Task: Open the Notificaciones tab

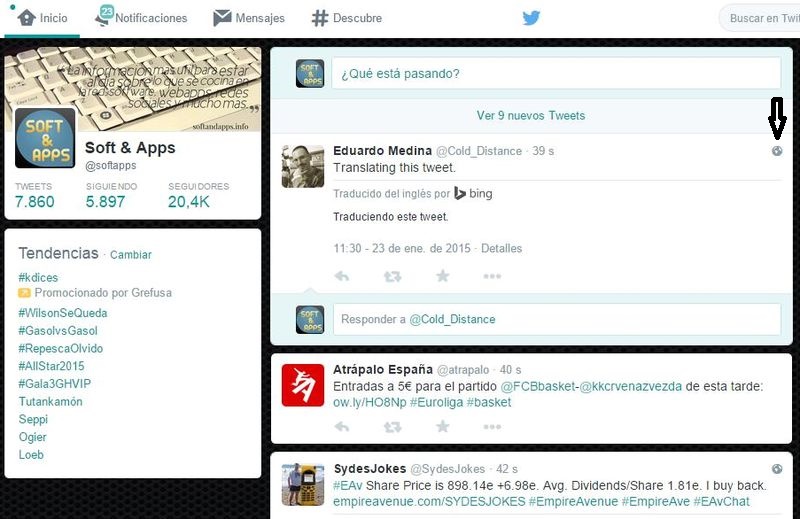Action: click(x=141, y=18)
